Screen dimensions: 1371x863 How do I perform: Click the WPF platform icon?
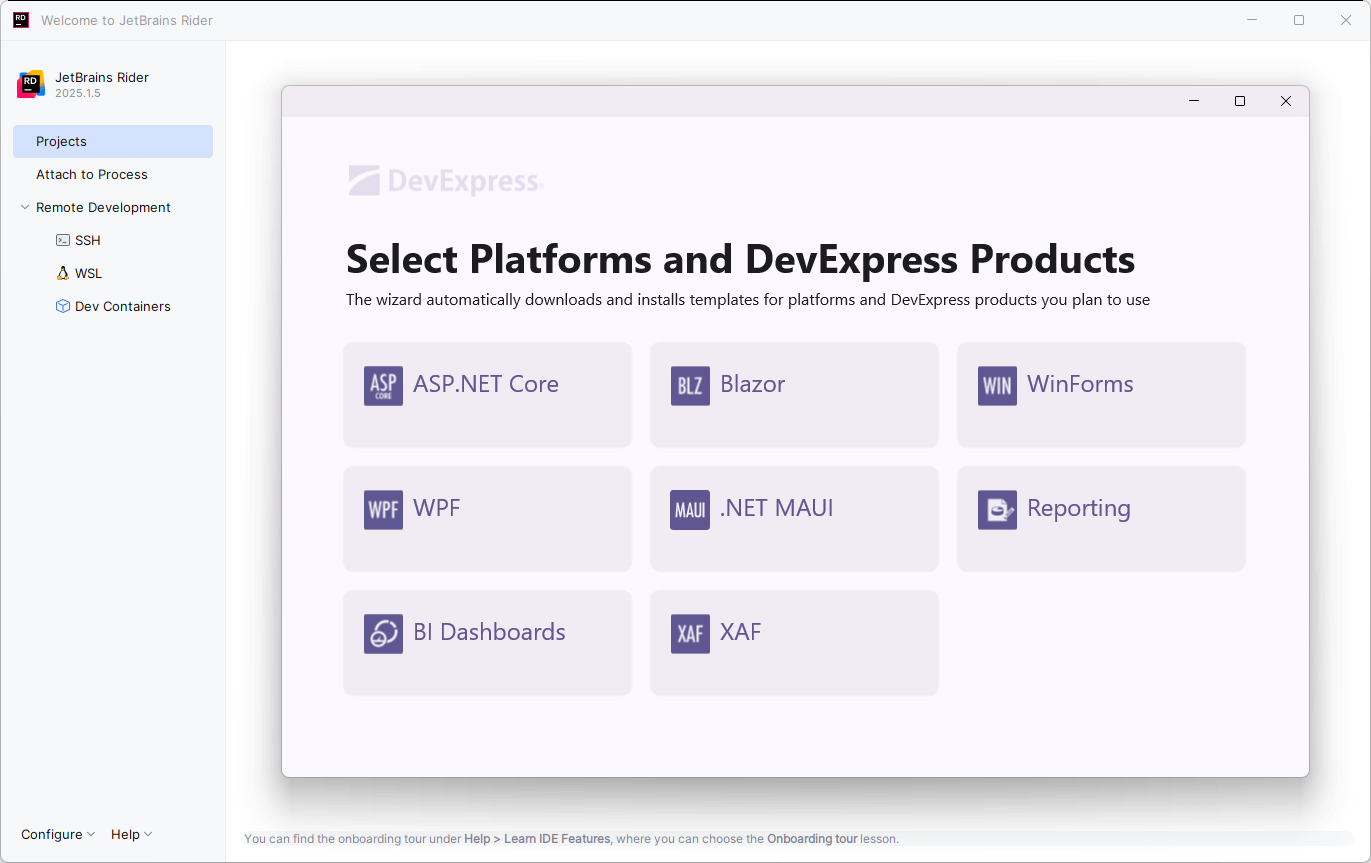pos(383,509)
